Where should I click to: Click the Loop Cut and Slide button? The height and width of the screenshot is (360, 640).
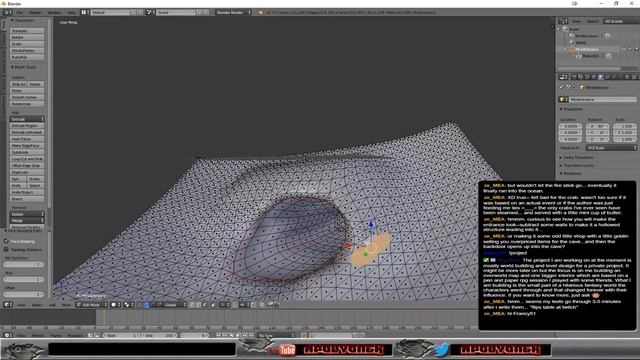pos(27,159)
